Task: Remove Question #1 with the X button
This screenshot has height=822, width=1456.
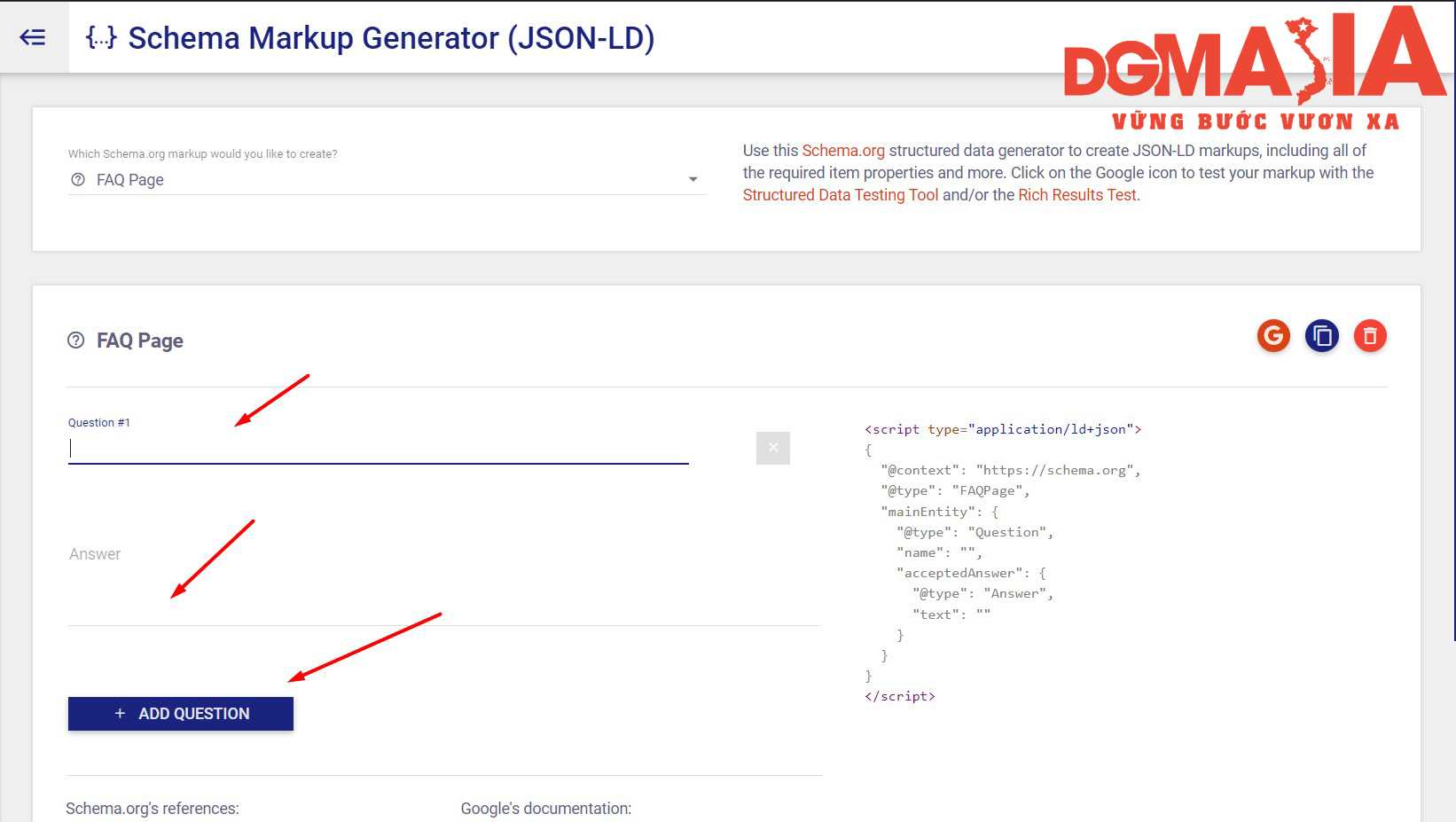Action: 773,448
